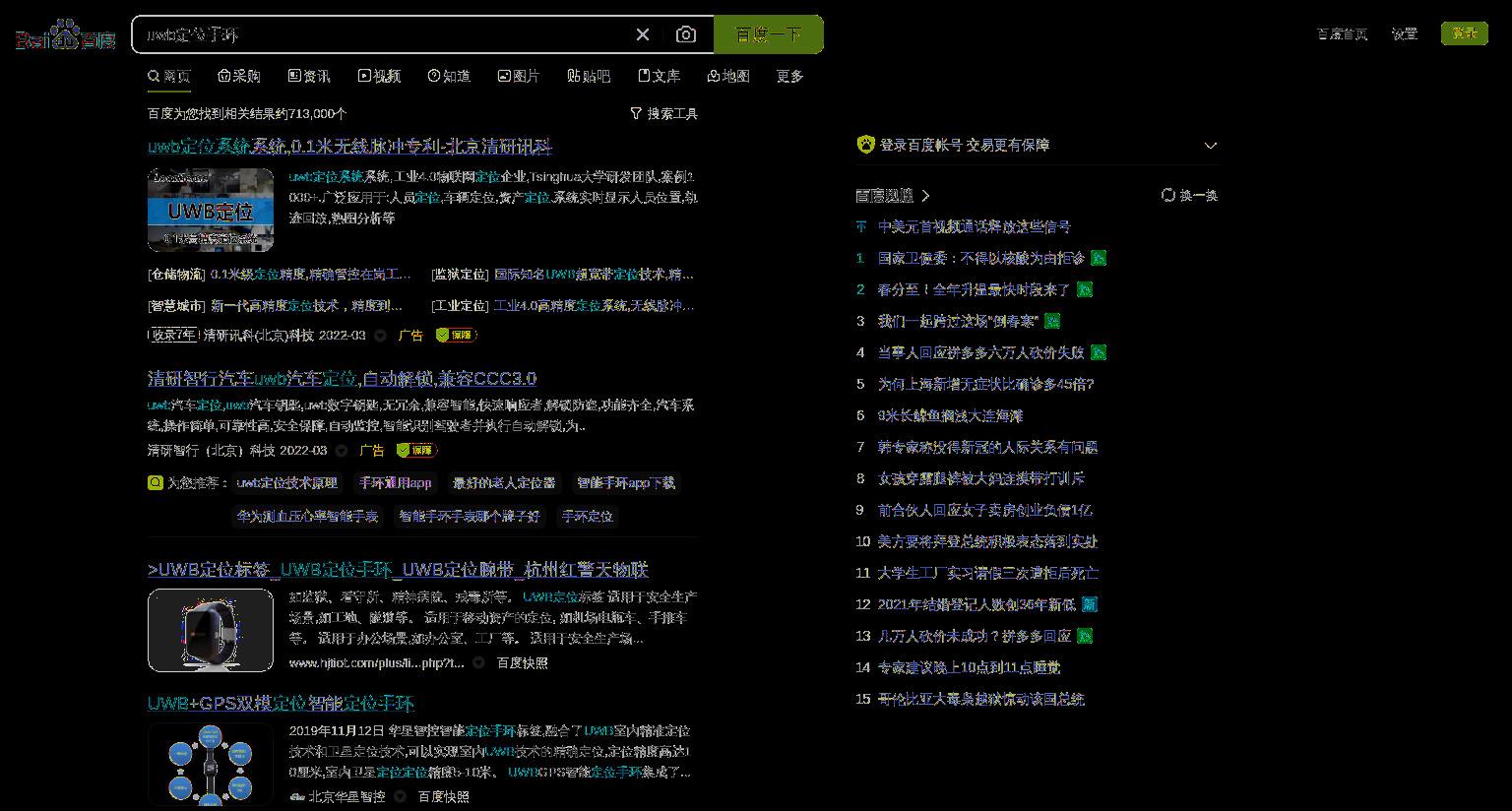Open UWB+GPS双模定位智能定位手环 result
The width and height of the screenshot is (1512, 811).
(x=281, y=704)
